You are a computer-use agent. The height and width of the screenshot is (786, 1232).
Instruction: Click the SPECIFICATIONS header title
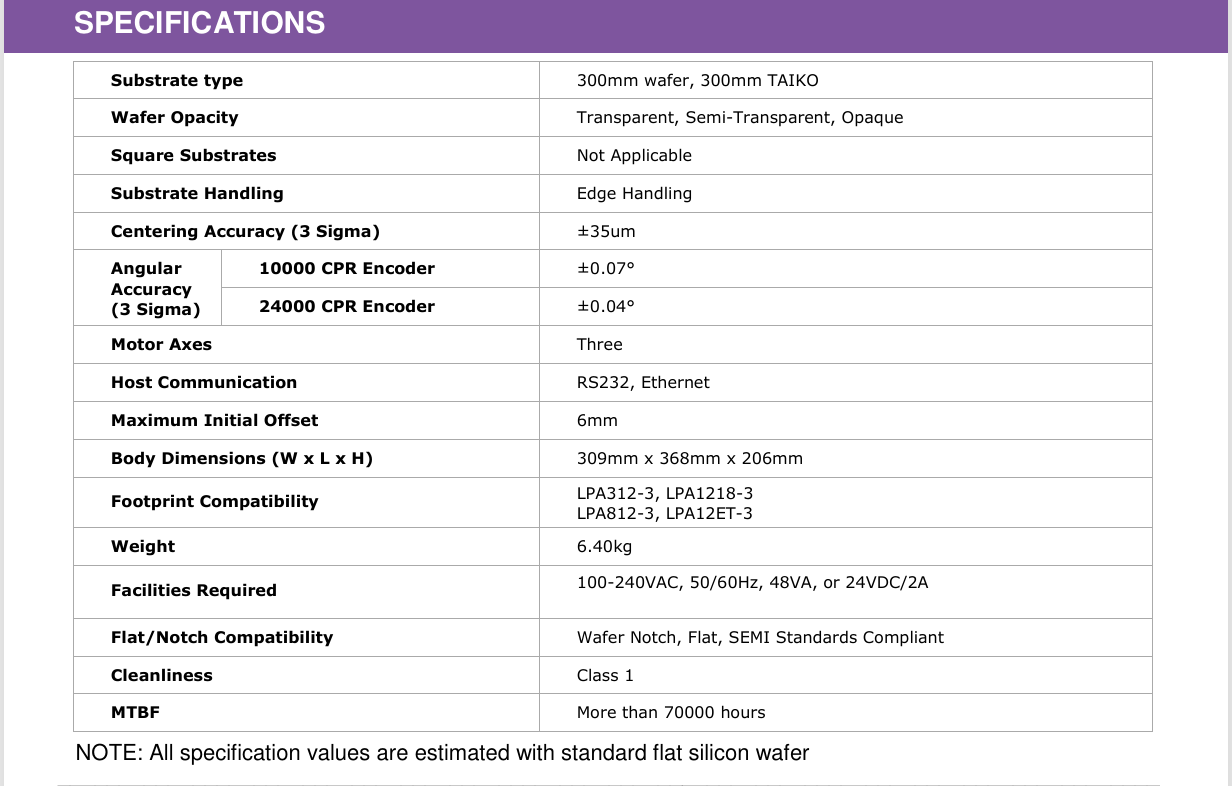tap(200, 23)
